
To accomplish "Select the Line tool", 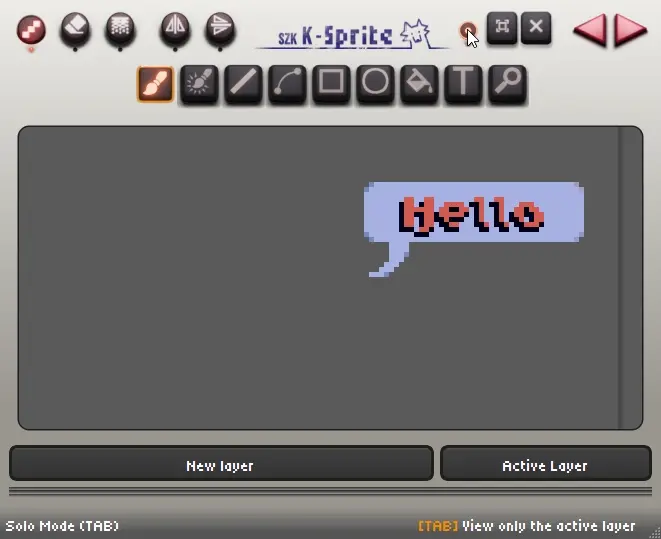I will (x=243, y=84).
